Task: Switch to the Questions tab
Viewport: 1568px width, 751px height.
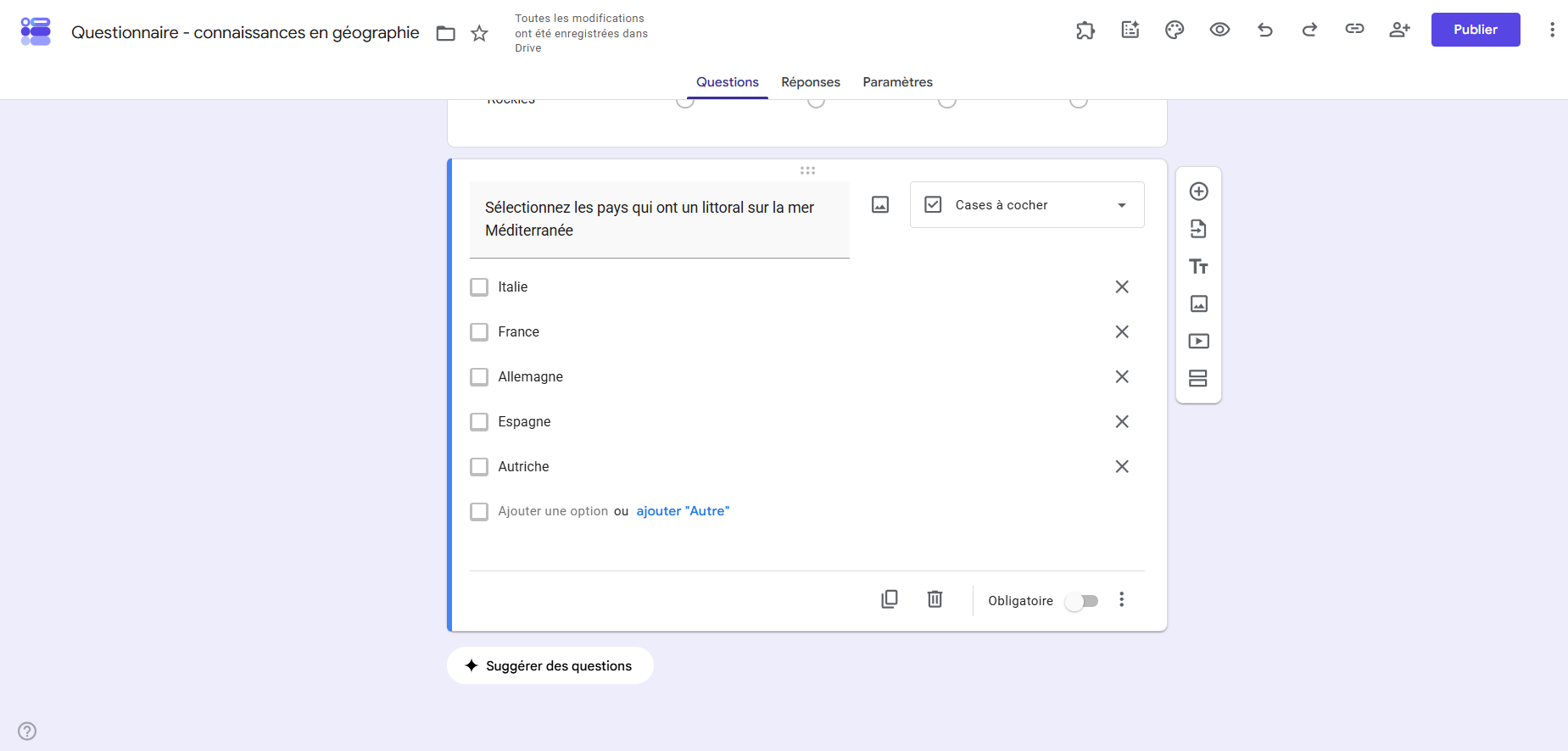Action: [x=727, y=82]
